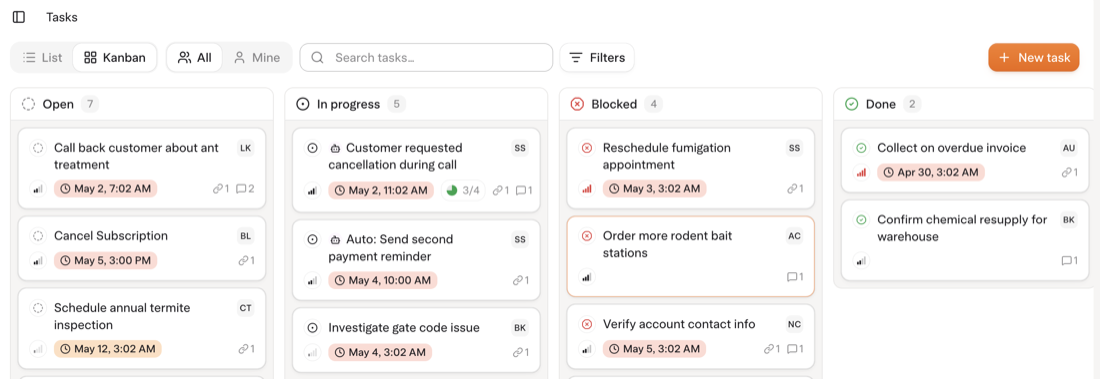This screenshot has width=1100, height=379.
Task: Change status of Investigate gate code issue
Action: [x=313, y=328]
